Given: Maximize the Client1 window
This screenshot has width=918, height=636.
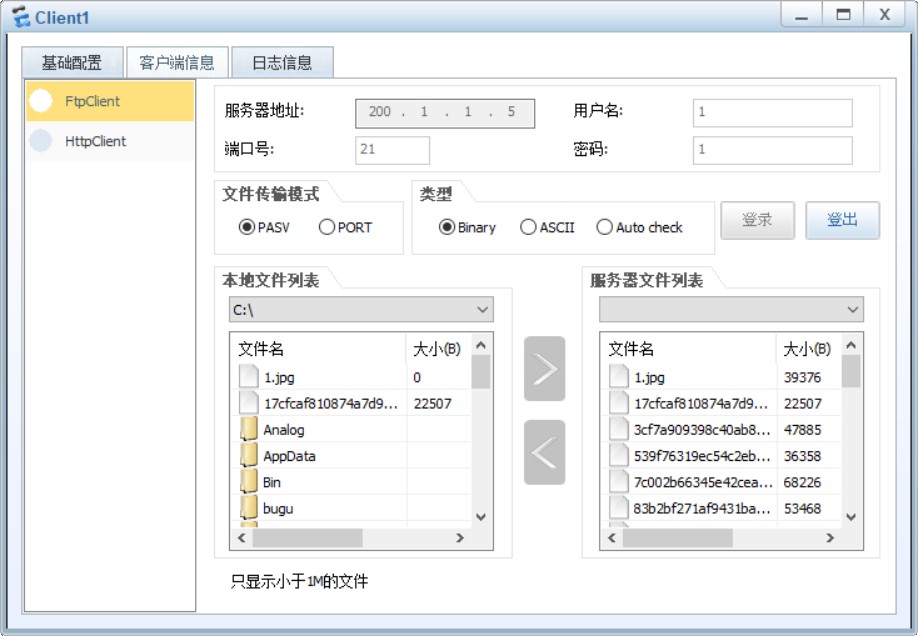Looking at the screenshot, I should click(x=843, y=15).
